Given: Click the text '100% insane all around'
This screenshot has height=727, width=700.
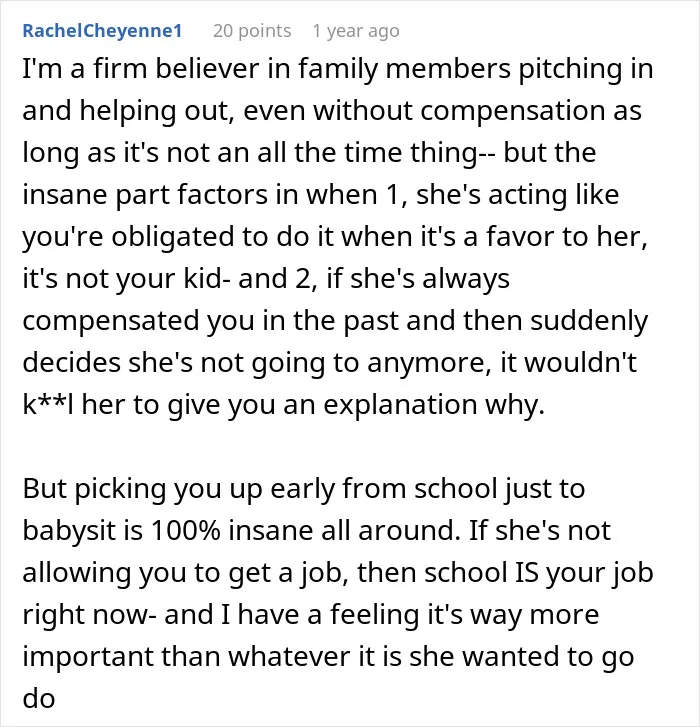Looking at the screenshot, I should pyautogui.click(x=302, y=530).
